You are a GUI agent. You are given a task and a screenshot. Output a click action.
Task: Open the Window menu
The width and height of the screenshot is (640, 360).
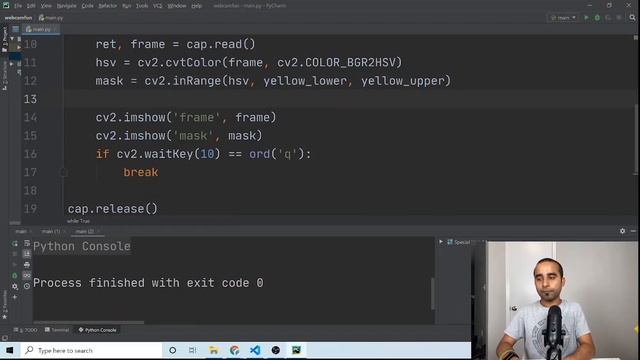(177, 6)
